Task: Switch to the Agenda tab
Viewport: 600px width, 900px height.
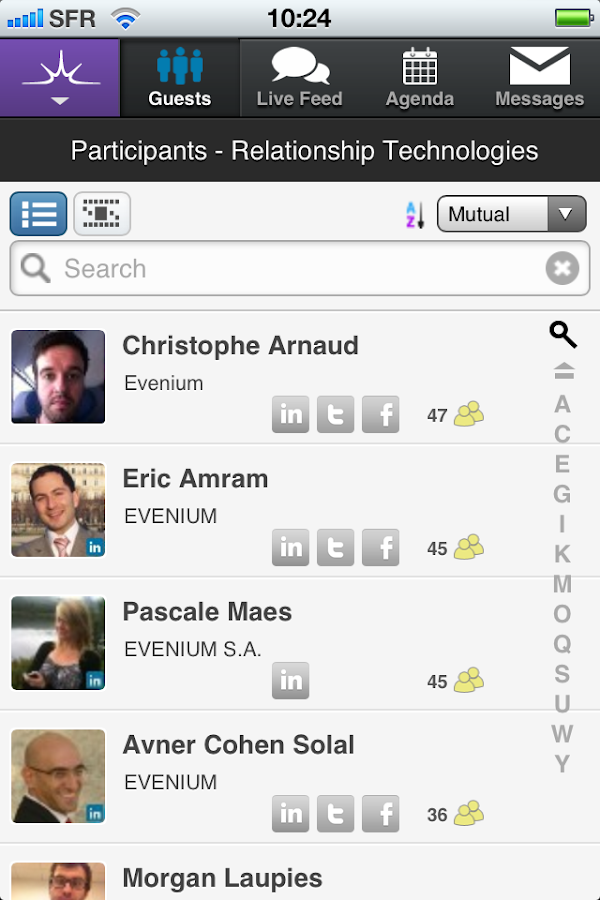Action: tap(419, 77)
